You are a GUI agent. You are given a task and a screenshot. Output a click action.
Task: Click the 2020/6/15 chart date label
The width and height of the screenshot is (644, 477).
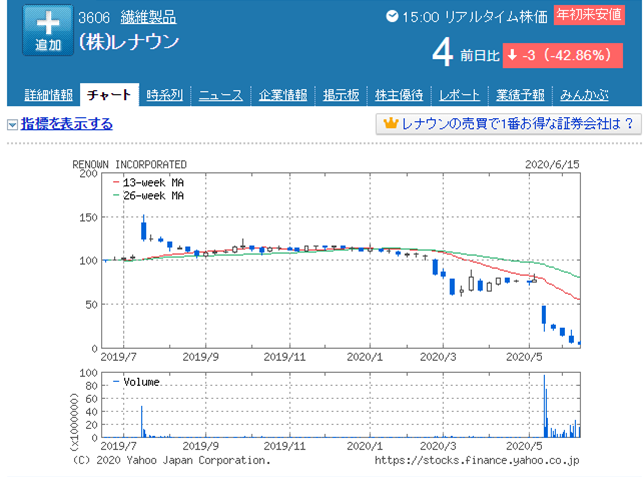(552, 164)
